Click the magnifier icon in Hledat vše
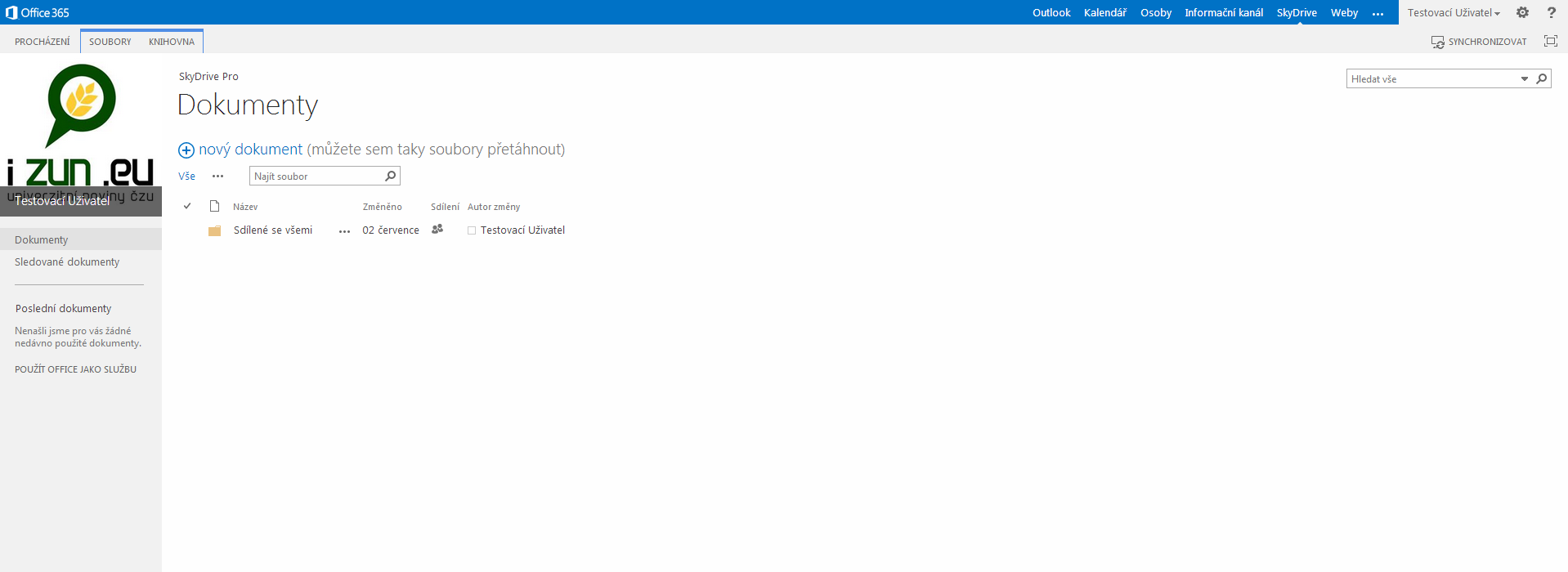This screenshot has height=572, width=1568. (x=1542, y=78)
